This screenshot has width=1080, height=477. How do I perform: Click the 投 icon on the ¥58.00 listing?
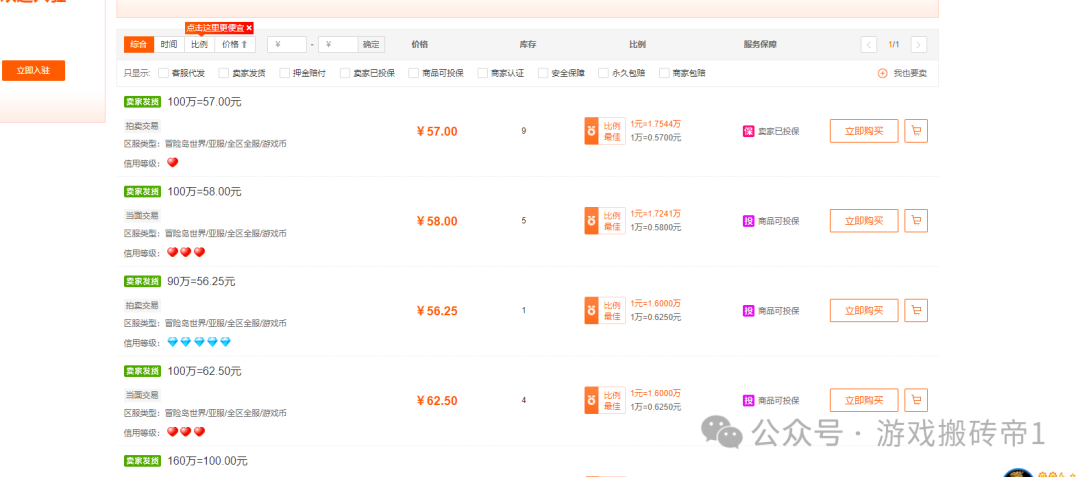coord(748,221)
